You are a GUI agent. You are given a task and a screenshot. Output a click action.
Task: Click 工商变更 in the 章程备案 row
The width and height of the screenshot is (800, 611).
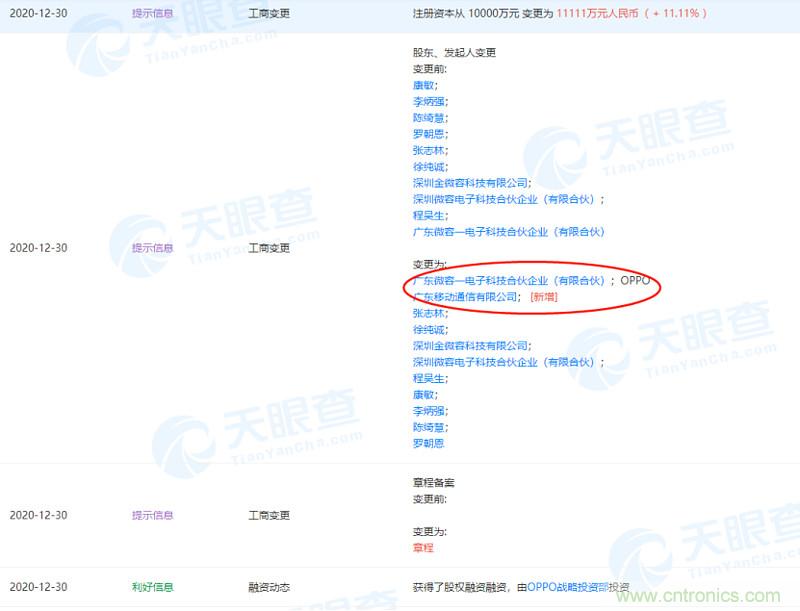click(269, 515)
